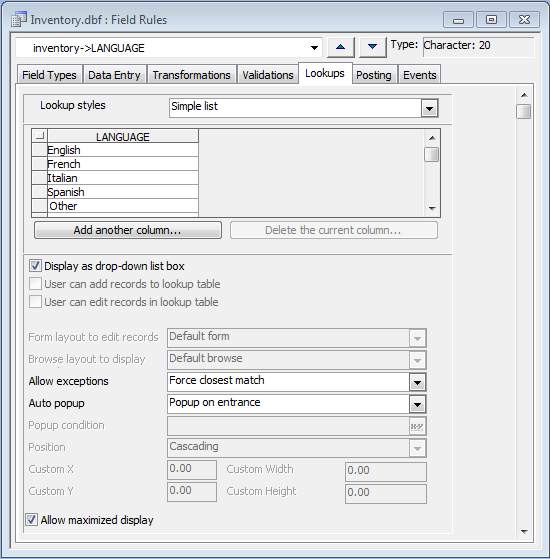
Task: Click the lookup list's scroll down arrow
Action: [x=432, y=209]
